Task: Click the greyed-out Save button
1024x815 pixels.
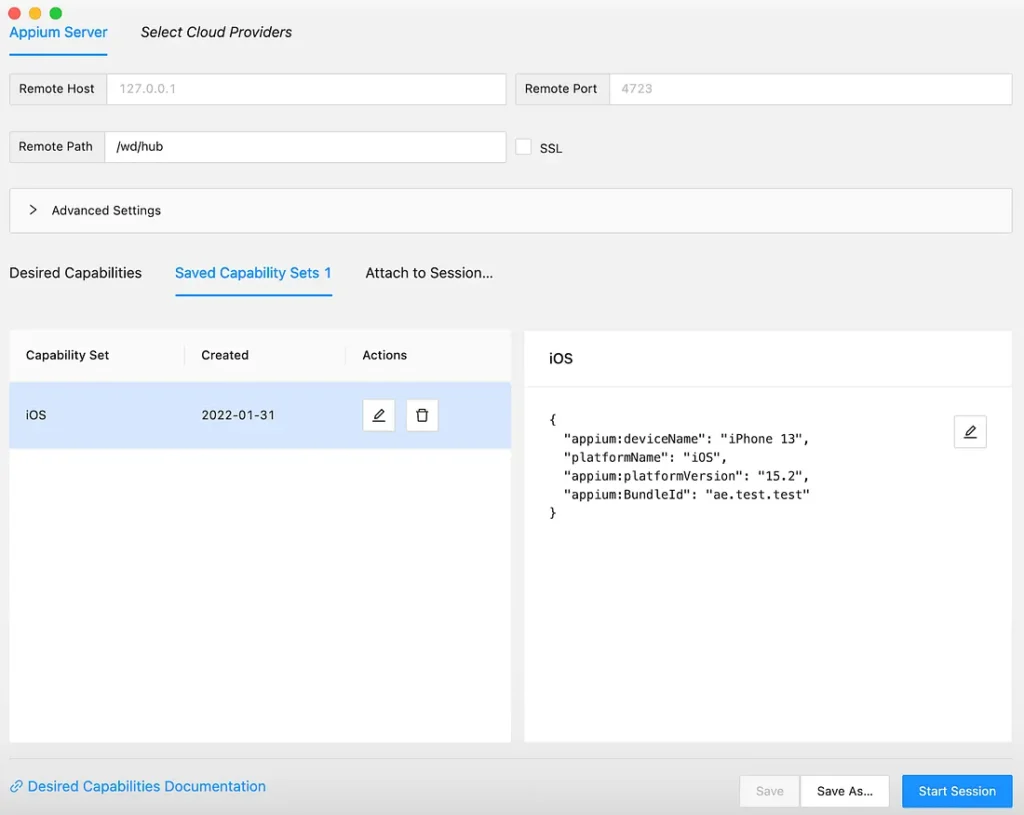Action: (769, 791)
